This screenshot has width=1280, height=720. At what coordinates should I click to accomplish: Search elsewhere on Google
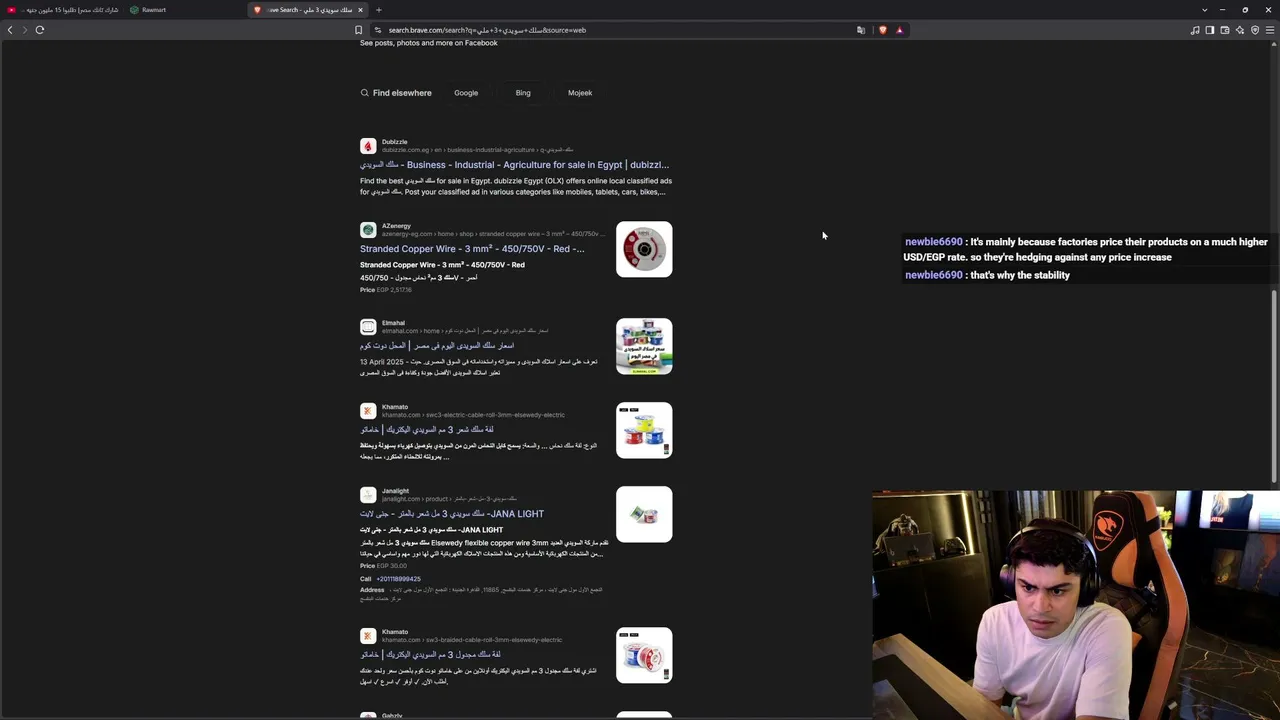(x=466, y=93)
